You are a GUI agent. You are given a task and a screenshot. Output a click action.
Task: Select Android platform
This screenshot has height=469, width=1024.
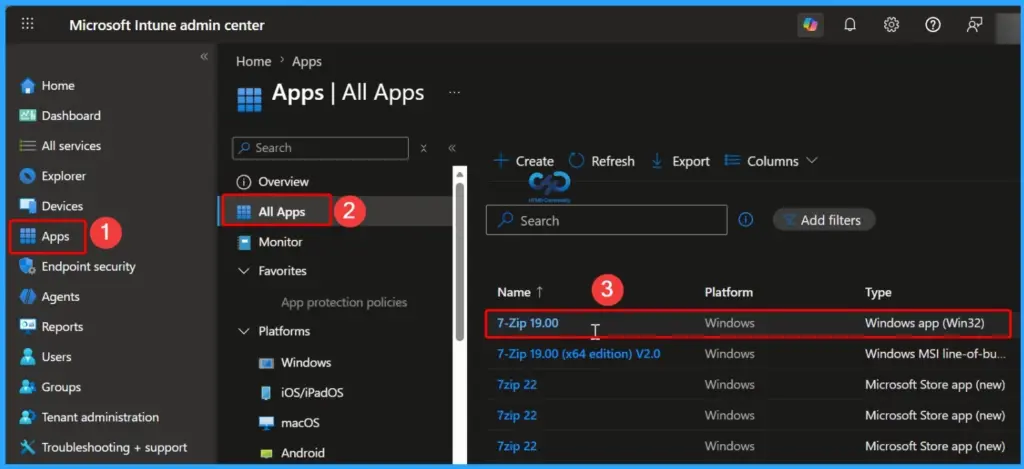pos(292,453)
